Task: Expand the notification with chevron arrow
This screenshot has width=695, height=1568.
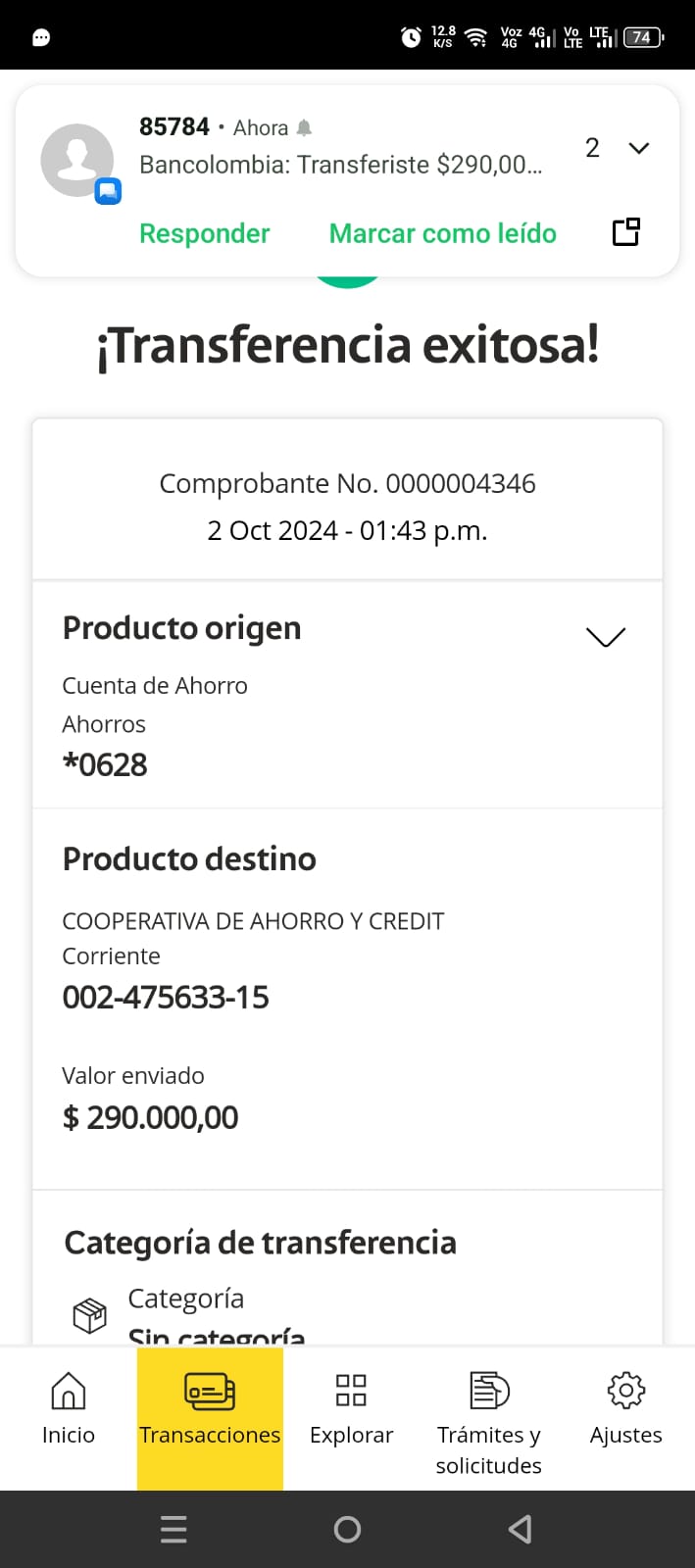Action: (638, 148)
